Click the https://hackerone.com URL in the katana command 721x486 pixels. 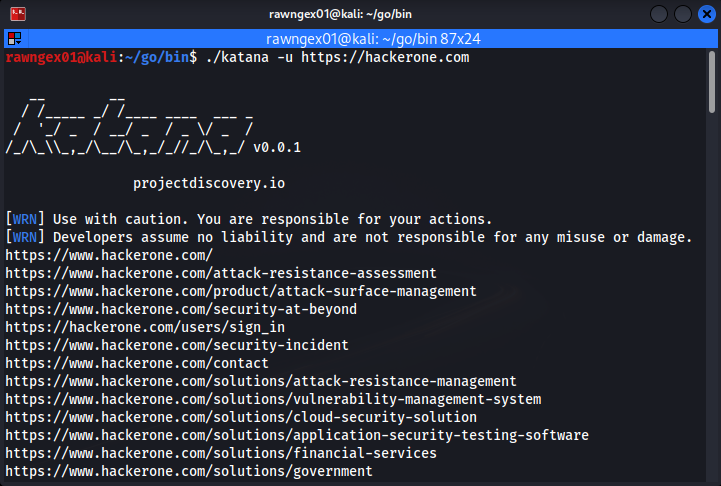tap(385, 58)
